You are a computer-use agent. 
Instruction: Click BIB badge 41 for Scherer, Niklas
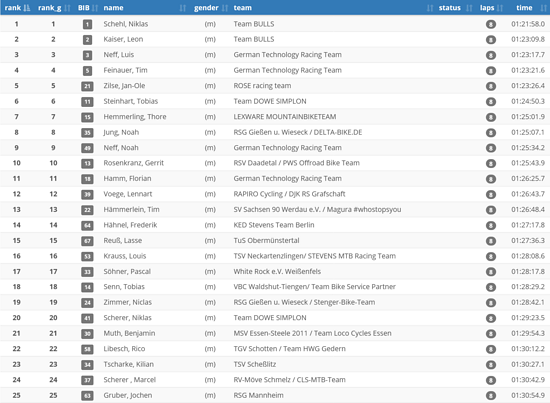pyautogui.click(x=87, y=318)
